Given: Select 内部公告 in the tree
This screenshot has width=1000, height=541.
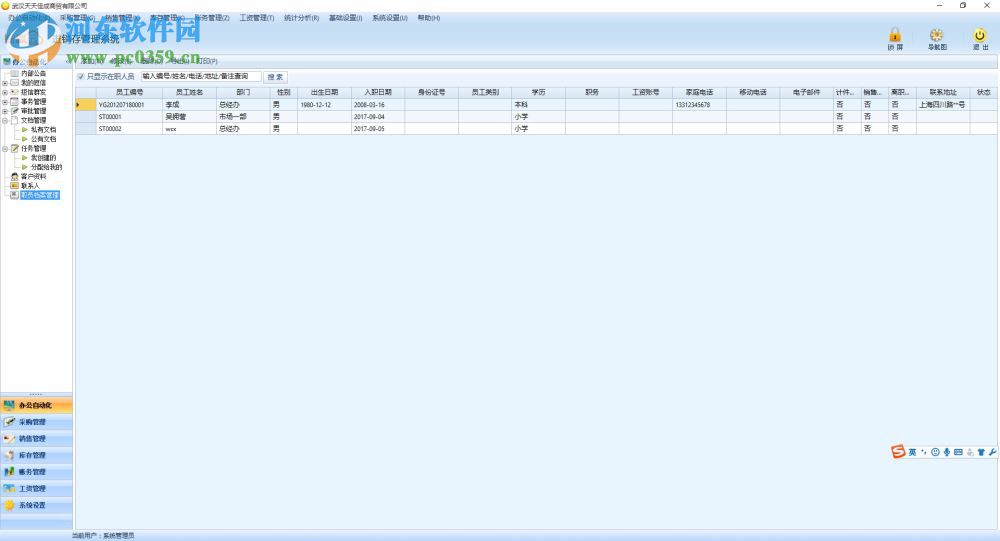Looking at the screenshot, I should tap(33, 73).
